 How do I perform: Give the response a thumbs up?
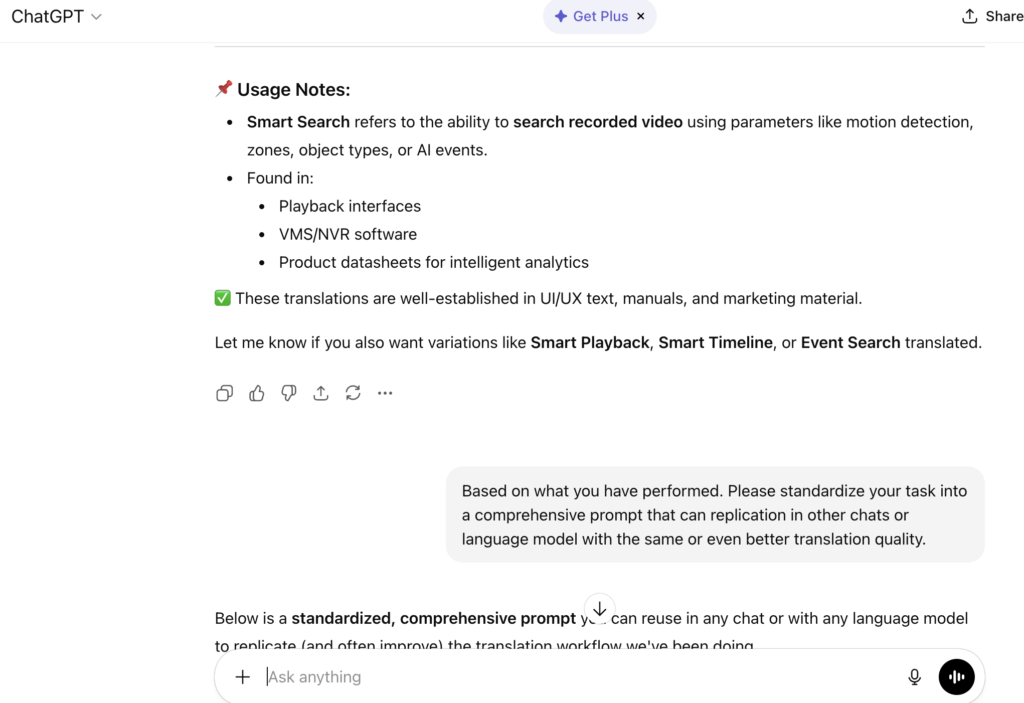[257, 393]
